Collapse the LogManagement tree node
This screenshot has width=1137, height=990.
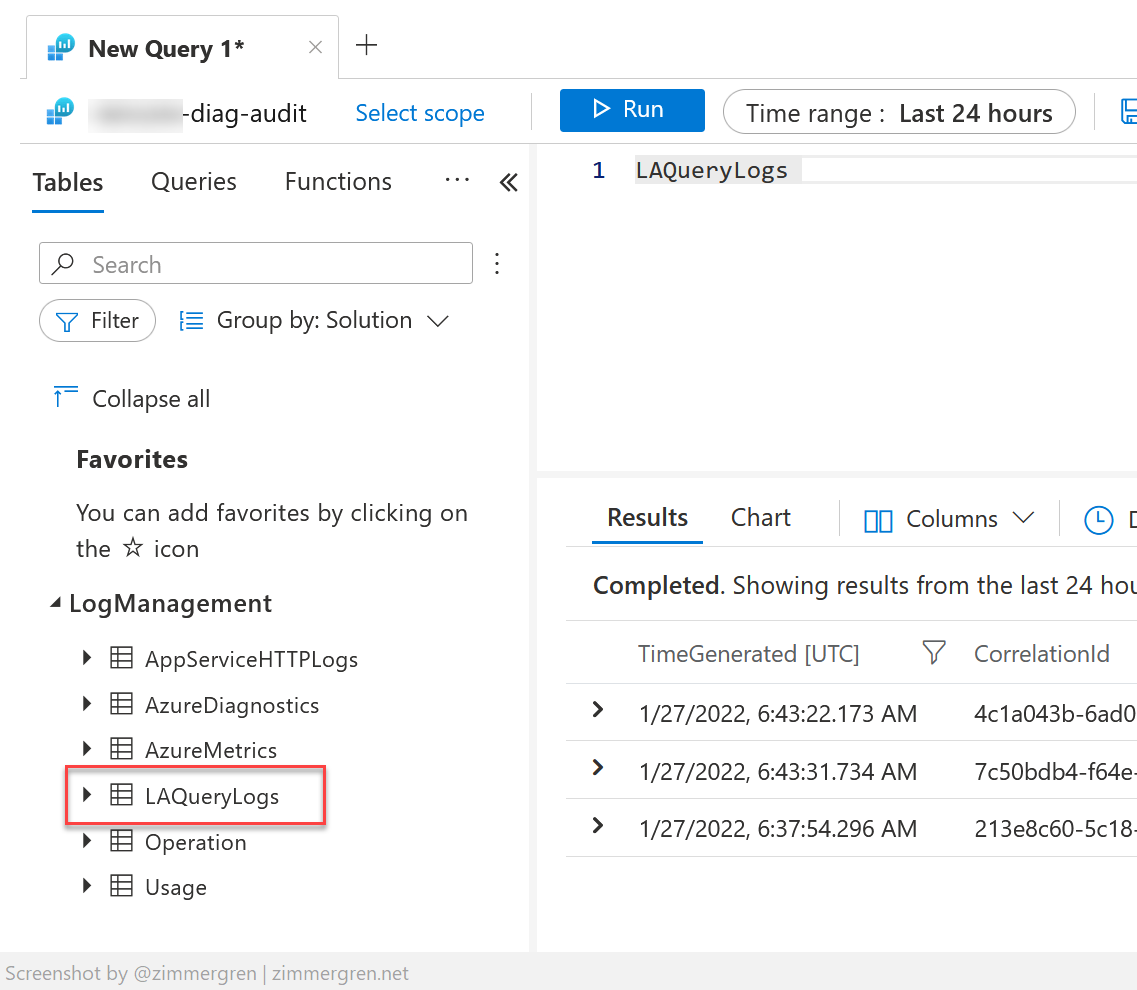coord(57,603)
